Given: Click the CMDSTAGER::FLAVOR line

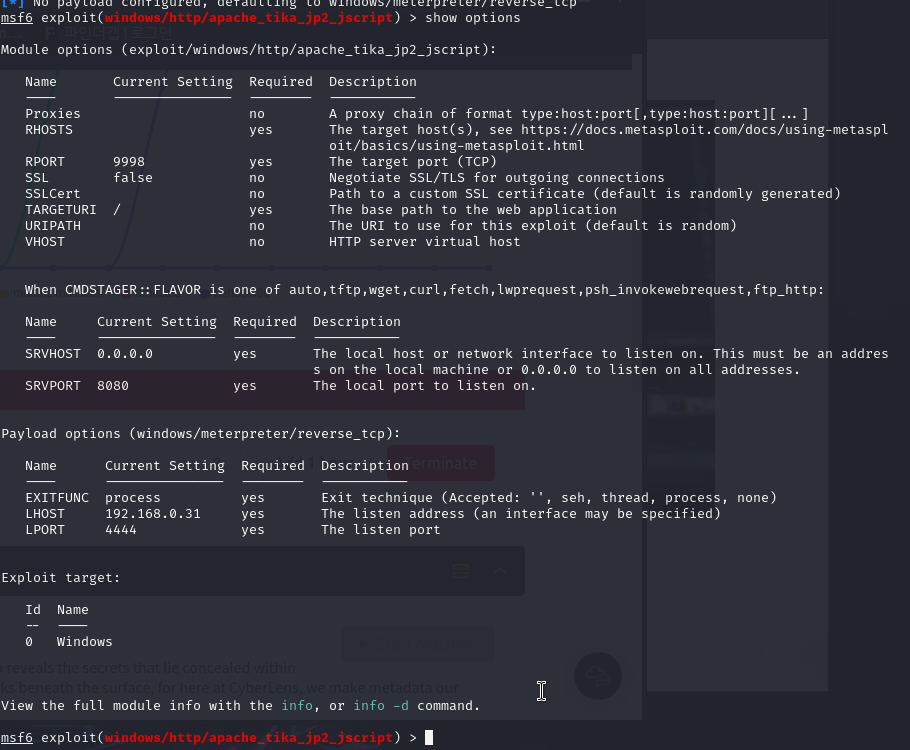Looking at the screenshot, I should pyautogui.click(x=424, y=290).
